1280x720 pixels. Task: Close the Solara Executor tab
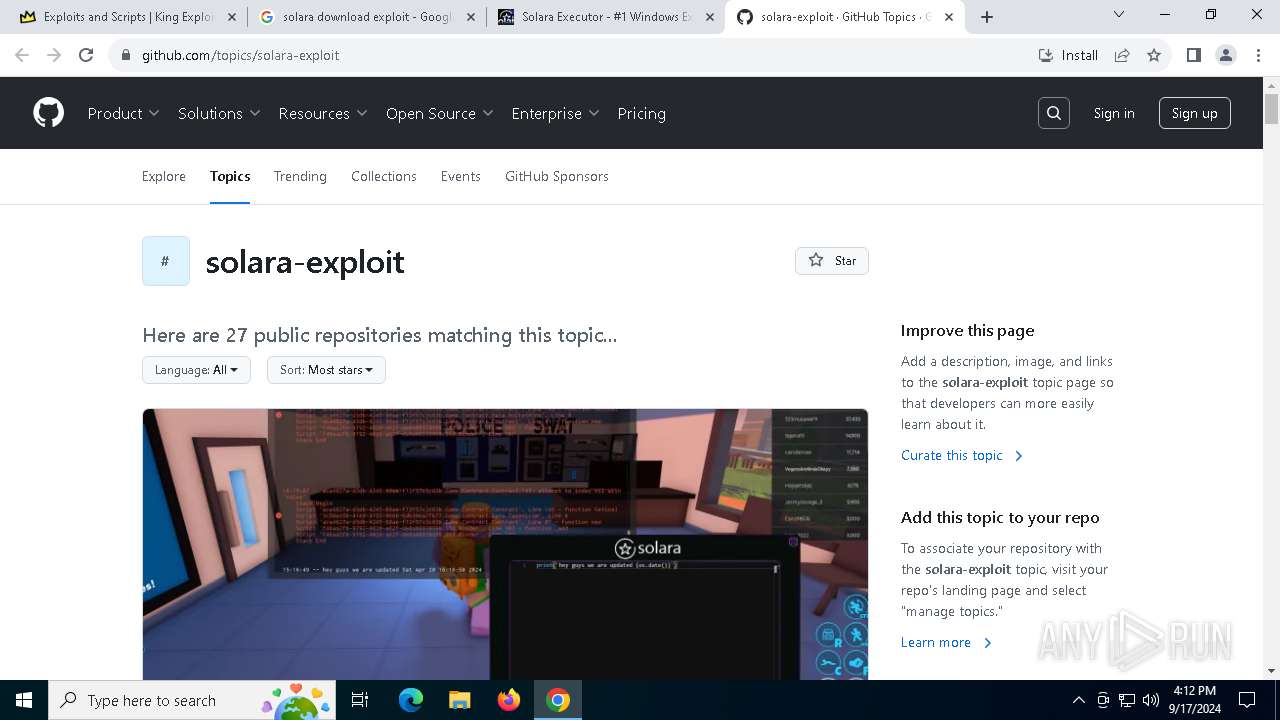(710, 17)
